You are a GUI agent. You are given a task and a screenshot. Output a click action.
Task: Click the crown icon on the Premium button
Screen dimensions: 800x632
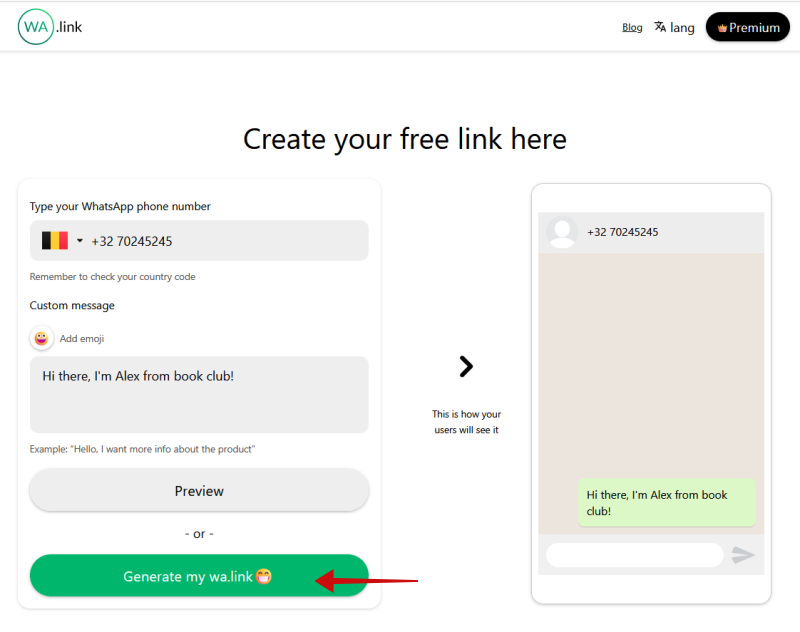coord(724,27)
